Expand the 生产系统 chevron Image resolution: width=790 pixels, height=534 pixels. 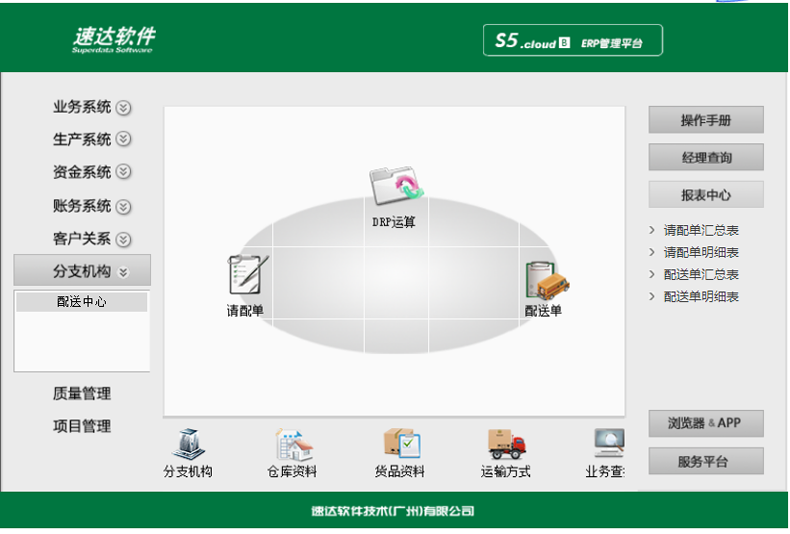(x=123, y=139)
